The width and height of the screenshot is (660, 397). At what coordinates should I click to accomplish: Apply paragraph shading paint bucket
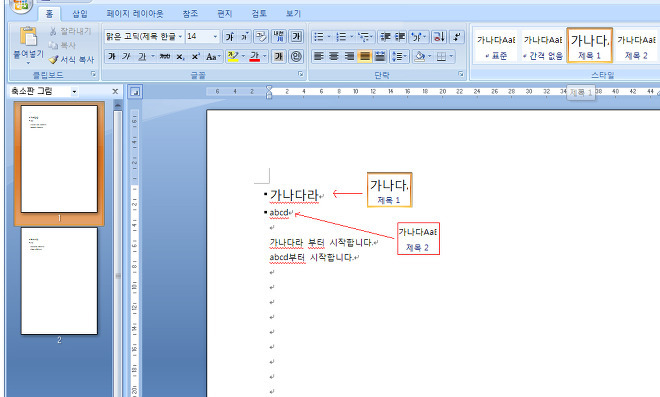click(419, 56)
